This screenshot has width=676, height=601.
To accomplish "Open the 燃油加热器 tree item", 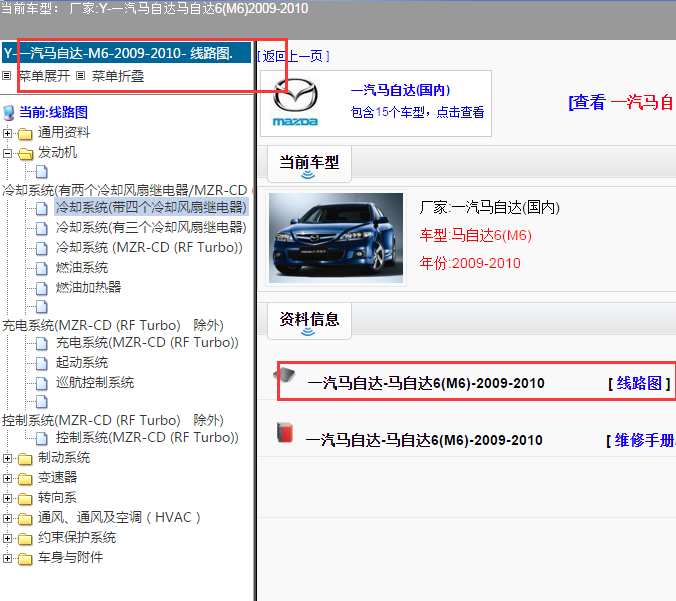I will (88, 287).
